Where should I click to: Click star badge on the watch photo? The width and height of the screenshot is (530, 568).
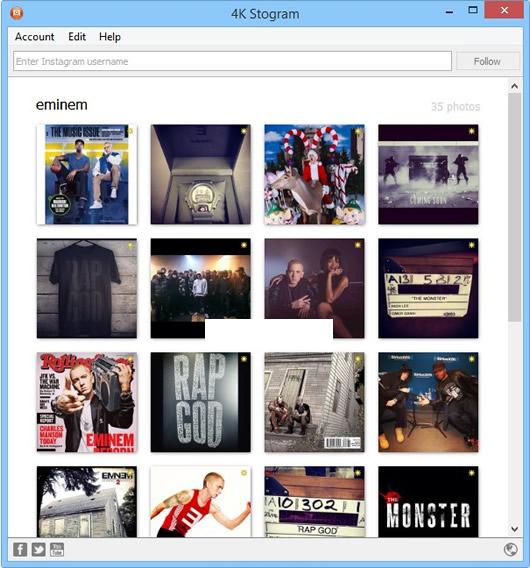pos(244,131)
